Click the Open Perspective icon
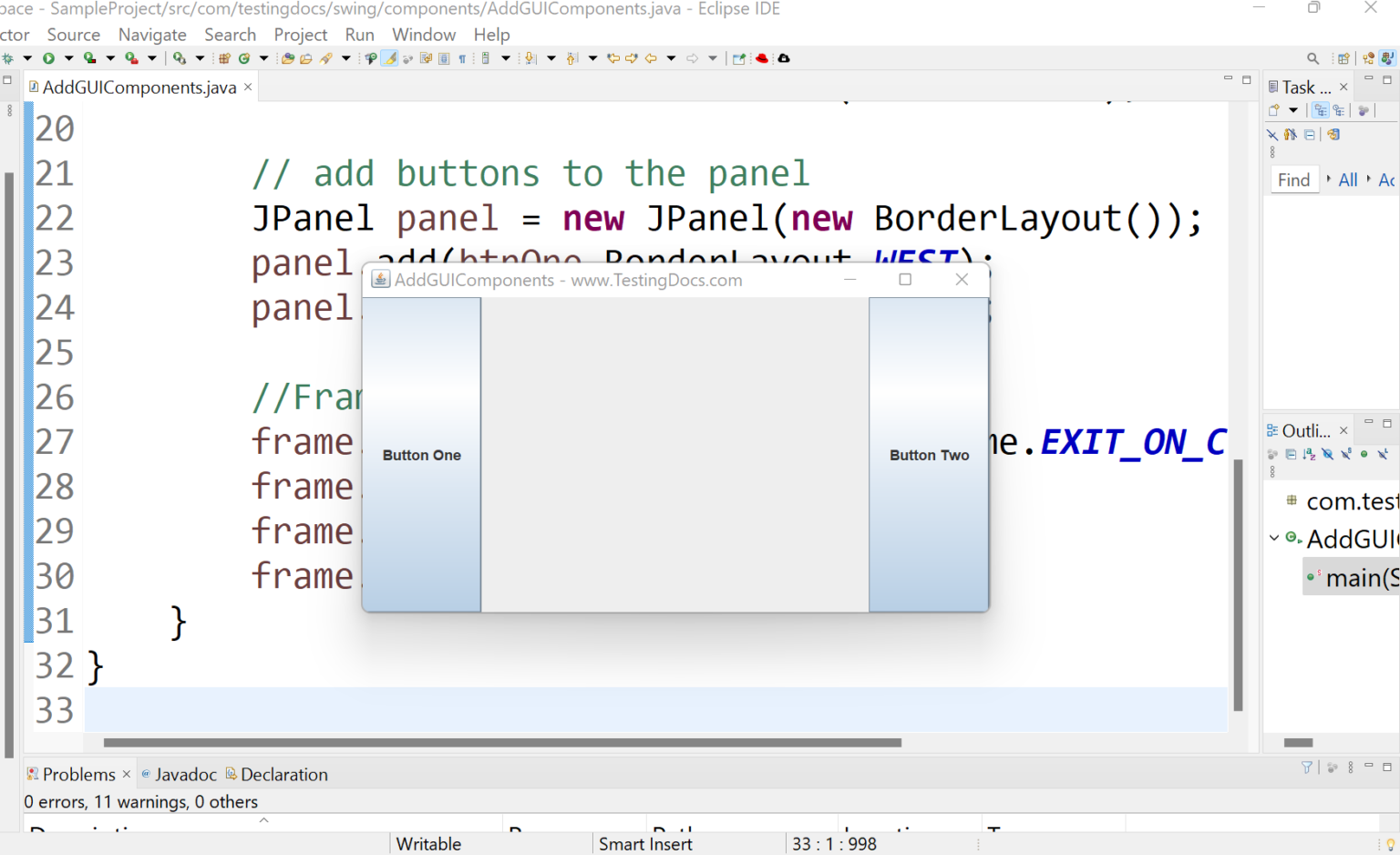Image resolution: width=1400 pixels, height=855 pixels. pos(1343,58)
